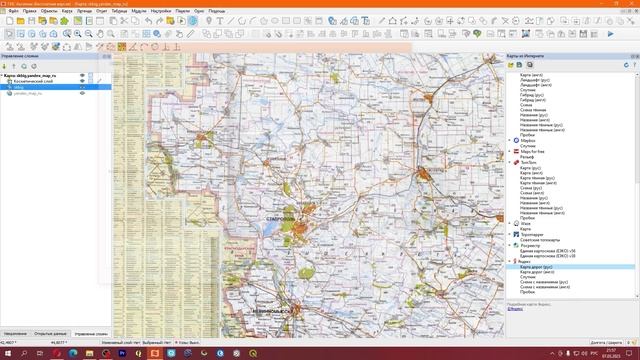This screenshot has height=360, width=640.
Task: Activate the Pan hand tool
Action: [x=100, y=34]
